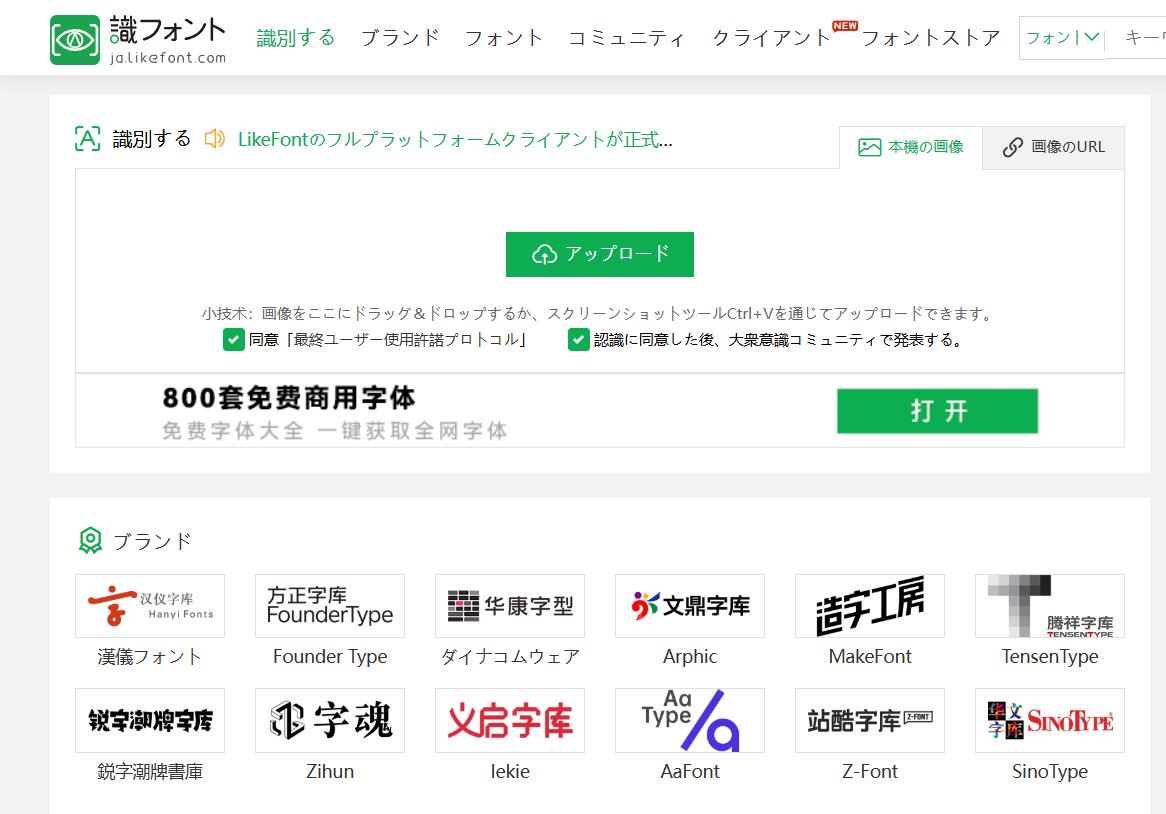
Task: Open the 文鼎字库 Arphic logo
Action: (690, 606)
